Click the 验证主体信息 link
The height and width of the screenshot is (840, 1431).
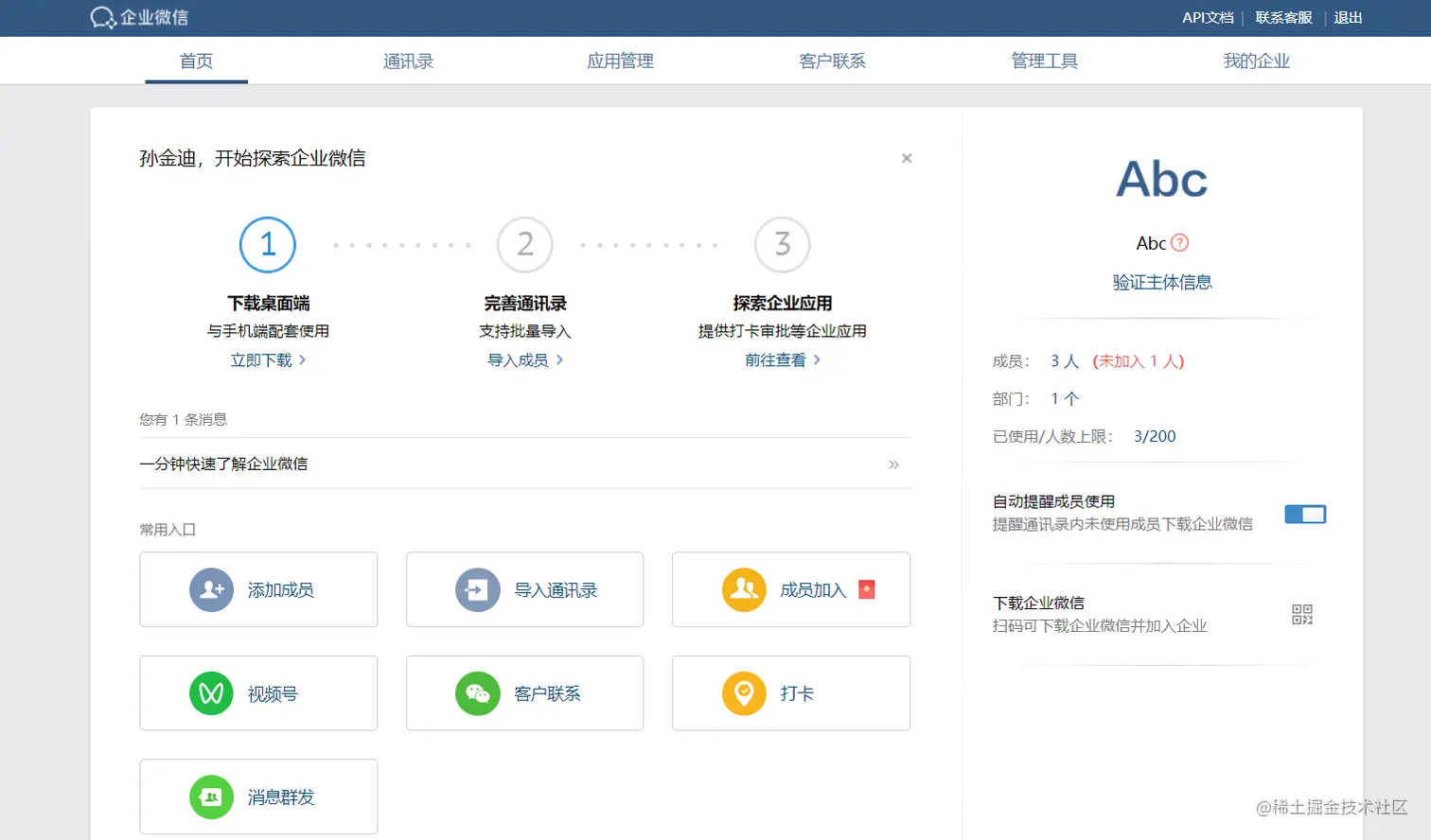coord(1162,282)
